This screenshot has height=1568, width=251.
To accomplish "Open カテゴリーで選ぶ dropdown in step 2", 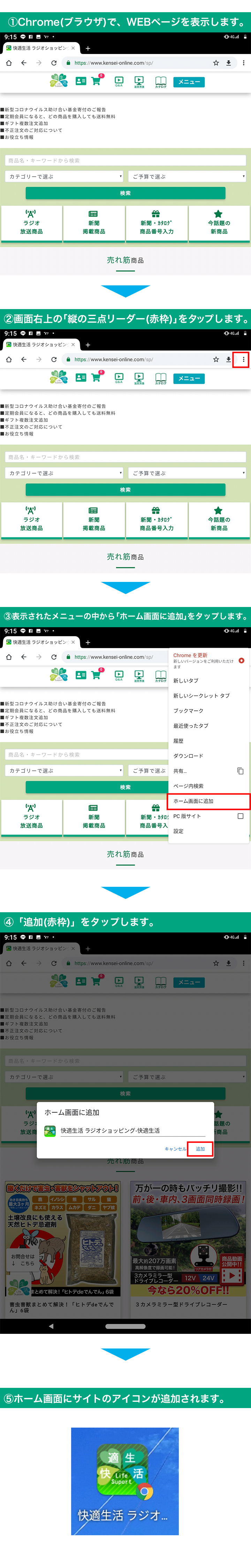I will pyautogui.click(x=64, y=473).
